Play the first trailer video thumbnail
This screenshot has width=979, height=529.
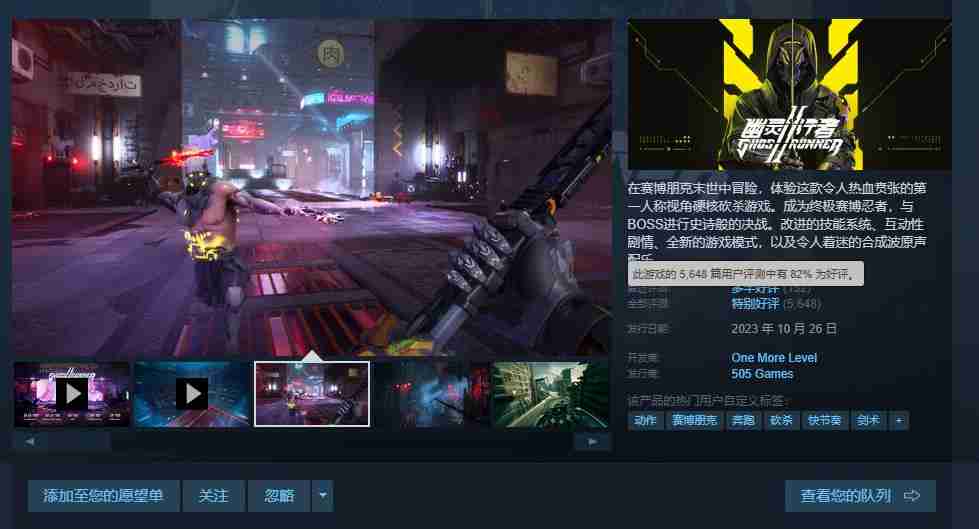pyautogui.click(x=72, y=394)
